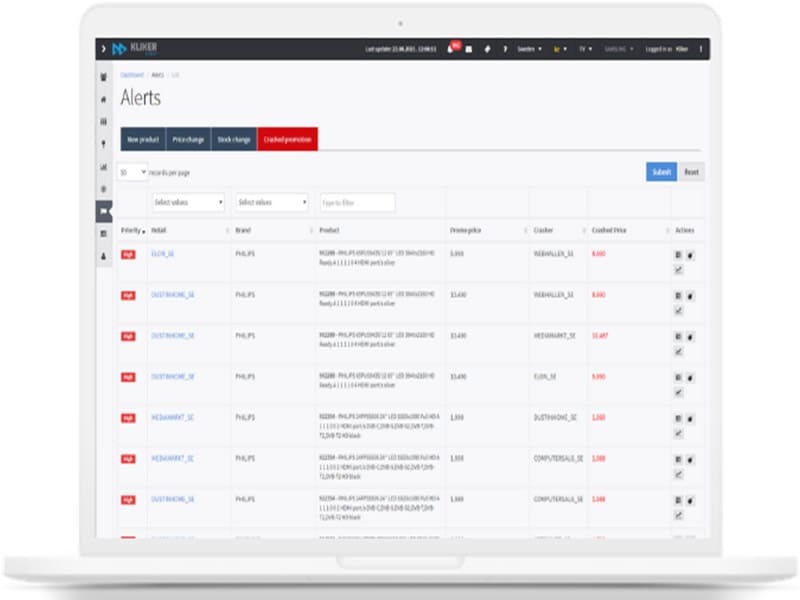Image resolution: width=800 pixels, height=600 pixels.
Task: Expand the sidebar using the top-left arrow
Action: point(103,49)
